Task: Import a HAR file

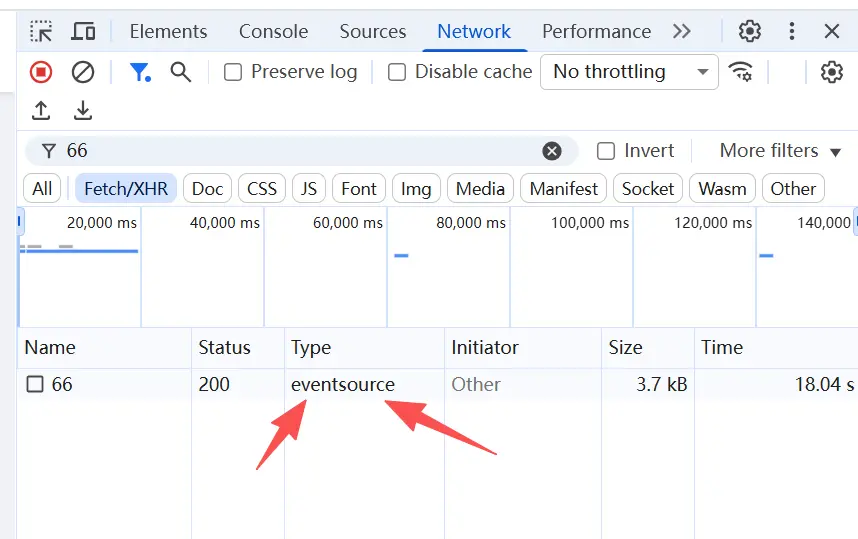Action: 41,110
